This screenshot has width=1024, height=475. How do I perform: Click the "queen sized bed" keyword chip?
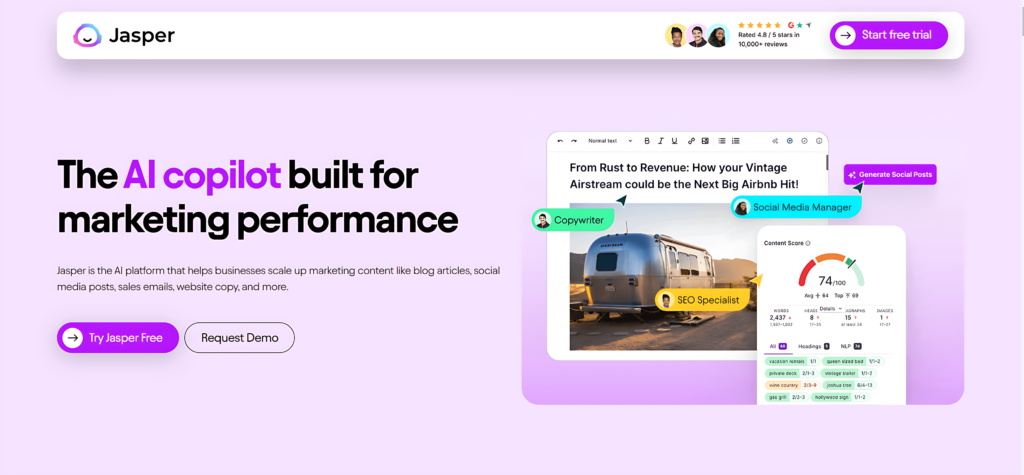coord(854,361)
